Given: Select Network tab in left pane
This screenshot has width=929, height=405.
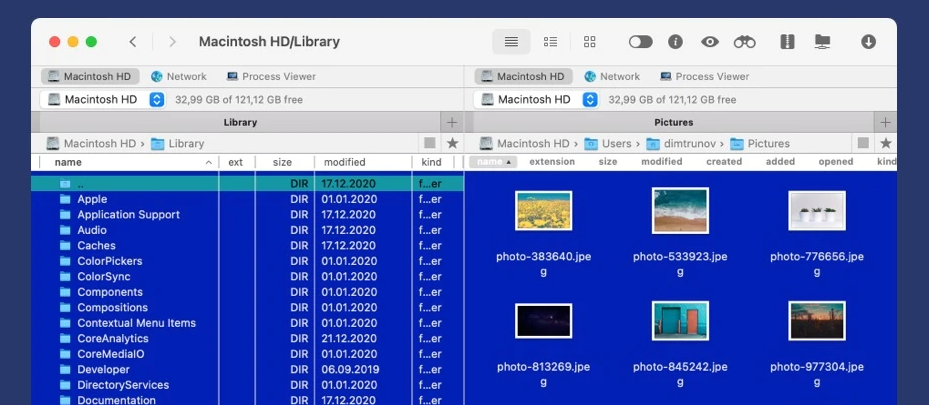Looking at the screenshot, I should pyautogui.click(x=178, y=76).
